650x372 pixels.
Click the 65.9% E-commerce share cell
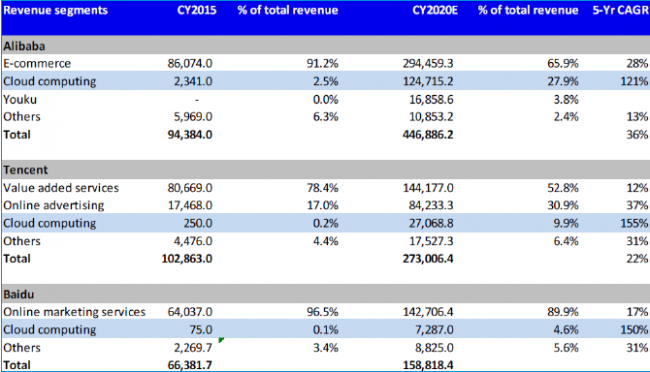563,63
